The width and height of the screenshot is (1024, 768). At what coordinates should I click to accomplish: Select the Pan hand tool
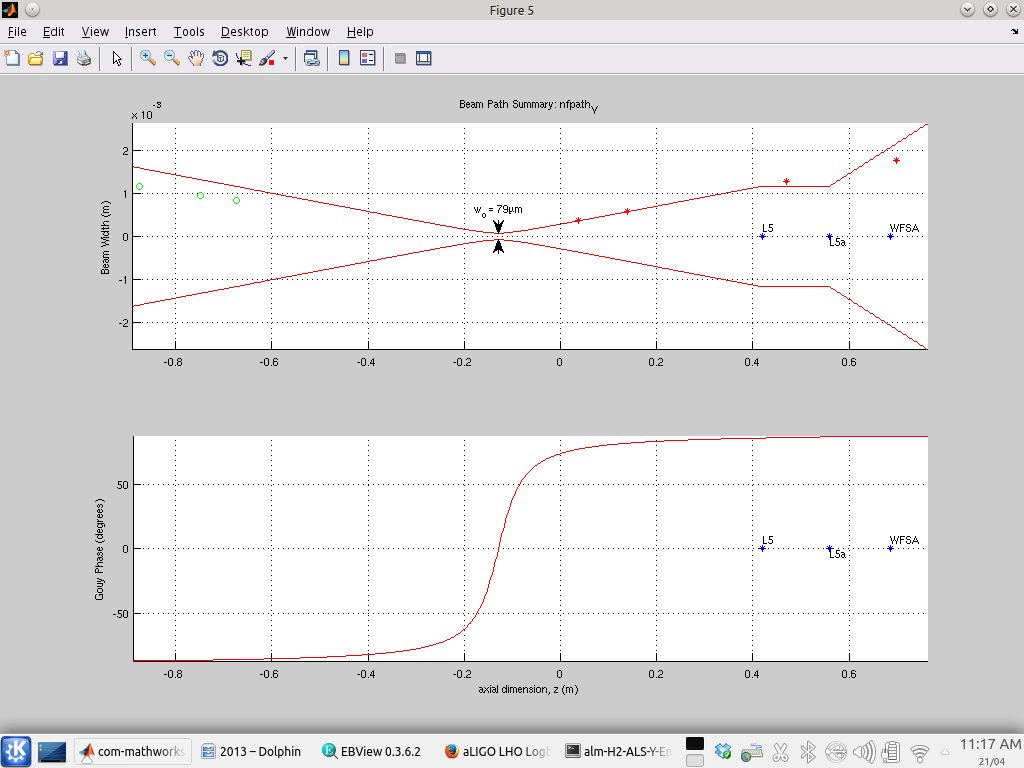pyautogui.click(x=196, y=58)
